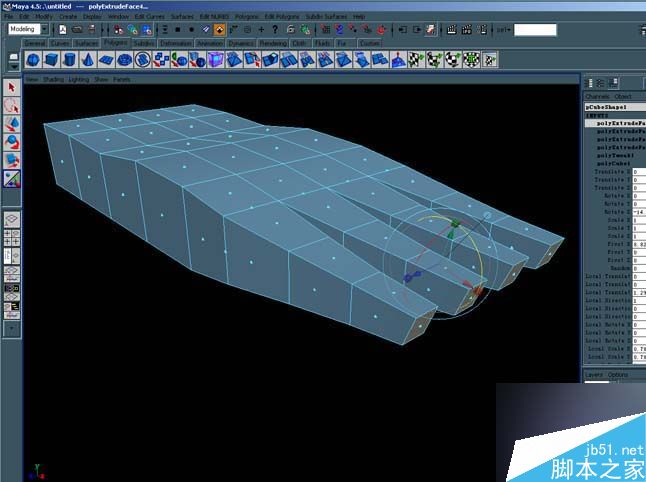
Task: Create a polygon plane from the shelf
Action: (106, 60)
